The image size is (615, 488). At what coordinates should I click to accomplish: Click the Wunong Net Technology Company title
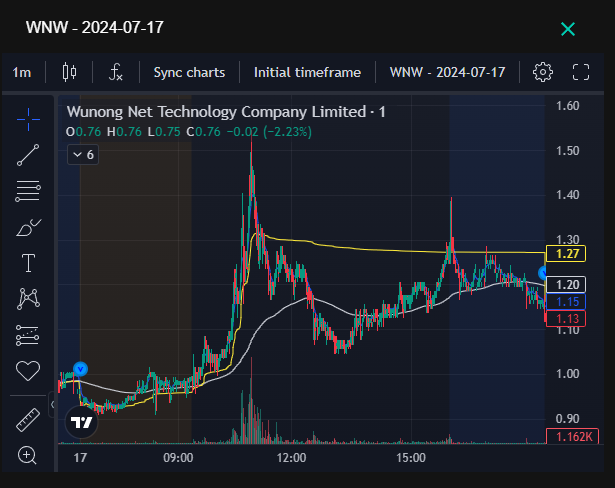click(217, 112)
